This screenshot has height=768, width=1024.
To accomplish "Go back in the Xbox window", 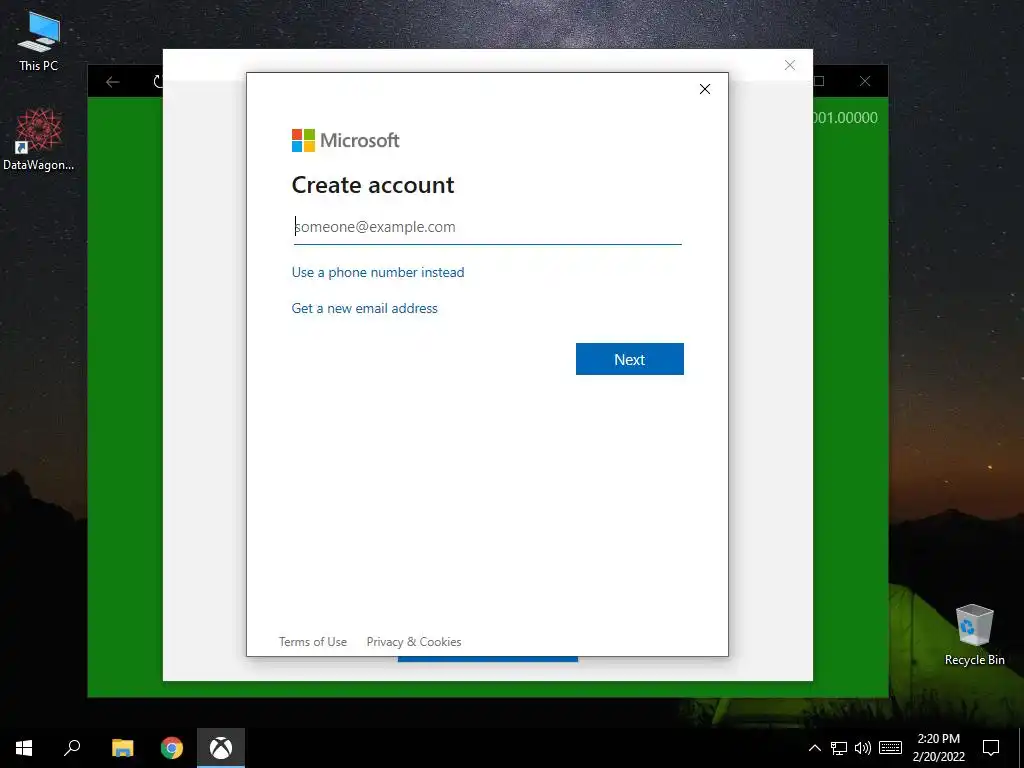I will [113, 81].
